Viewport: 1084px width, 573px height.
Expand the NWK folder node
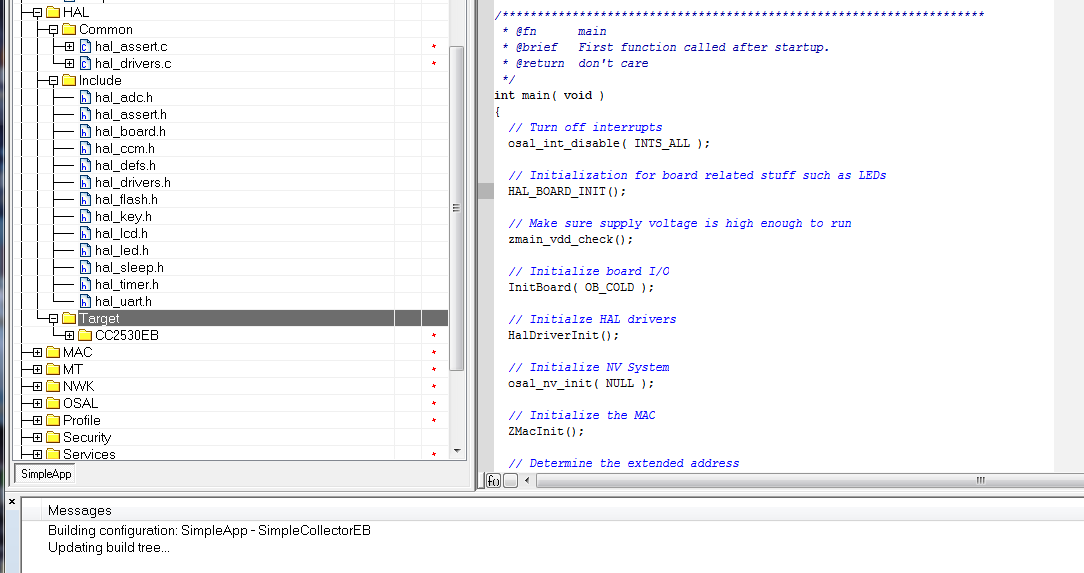tap(37, 386)
